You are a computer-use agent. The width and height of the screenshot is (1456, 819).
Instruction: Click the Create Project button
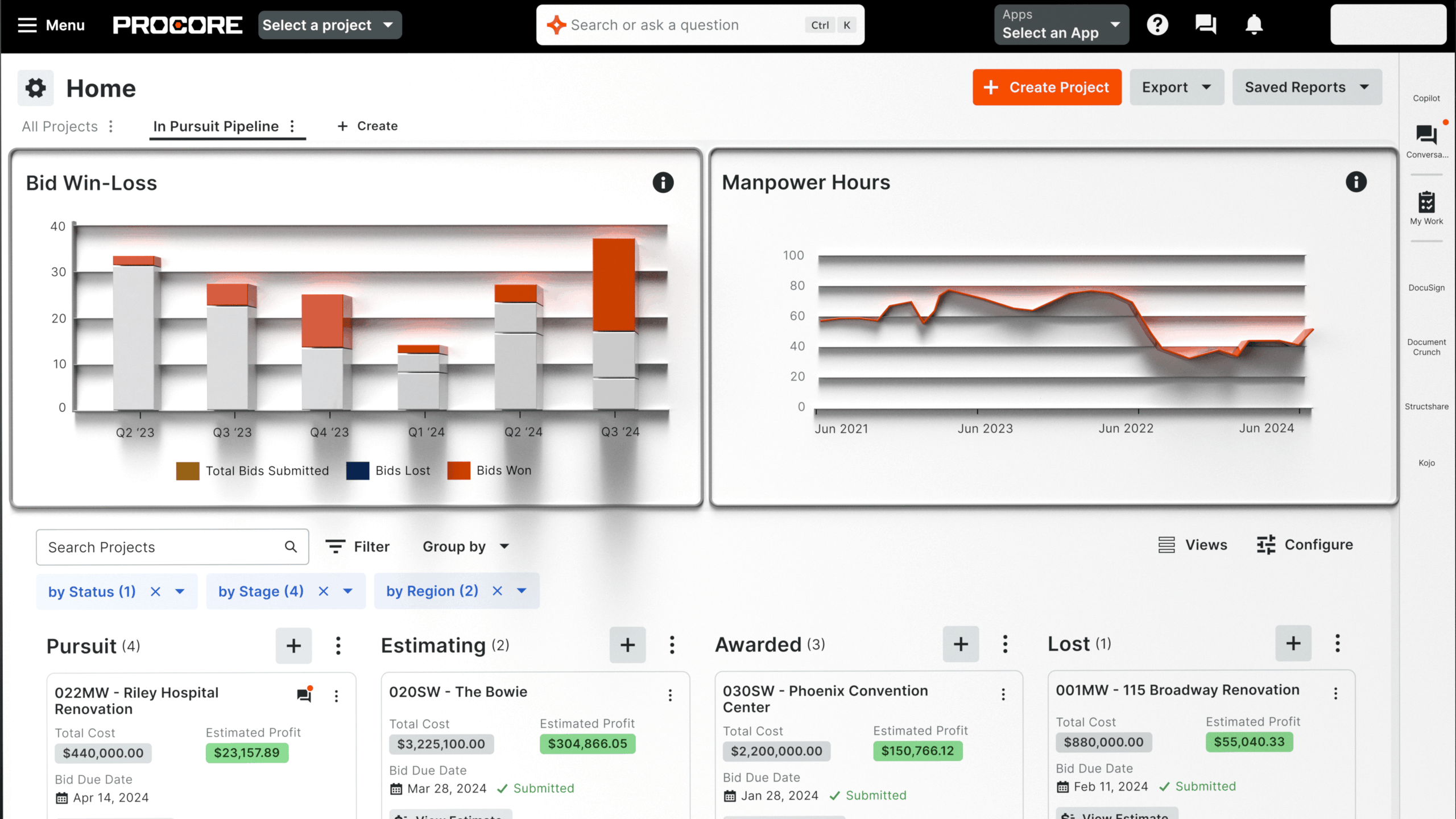1046,87
